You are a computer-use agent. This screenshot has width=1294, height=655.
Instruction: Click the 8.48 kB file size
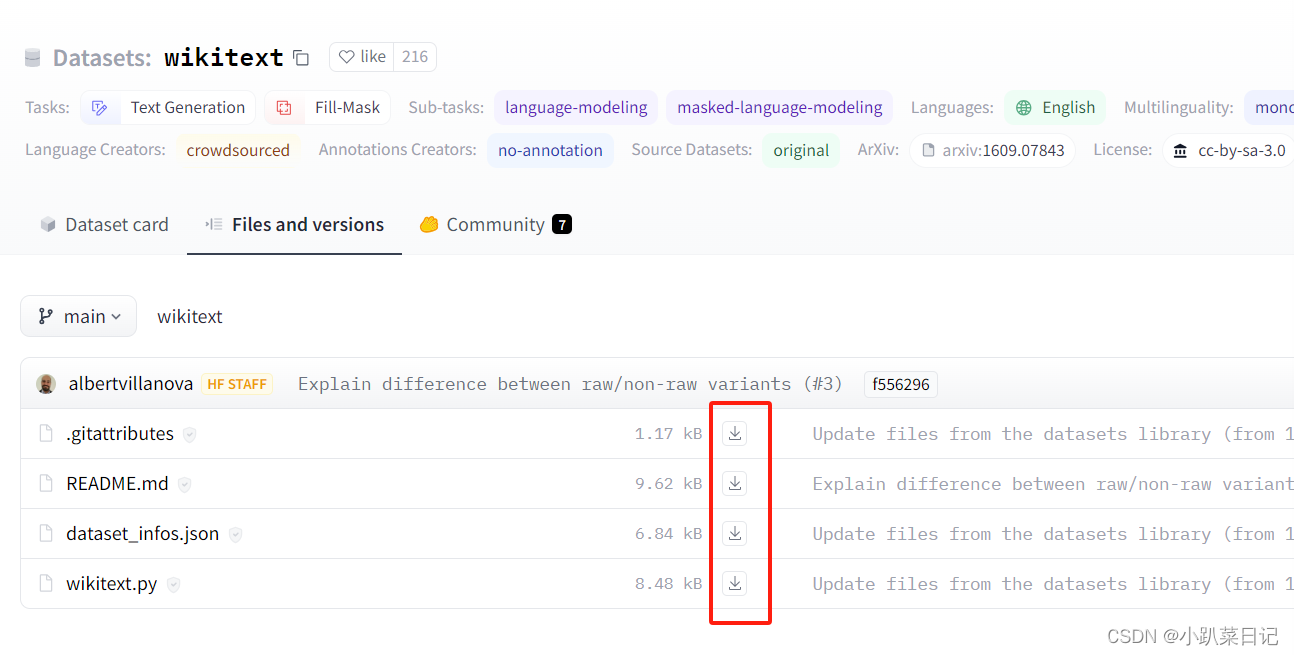pyautogui.click(x=668, y=584)
